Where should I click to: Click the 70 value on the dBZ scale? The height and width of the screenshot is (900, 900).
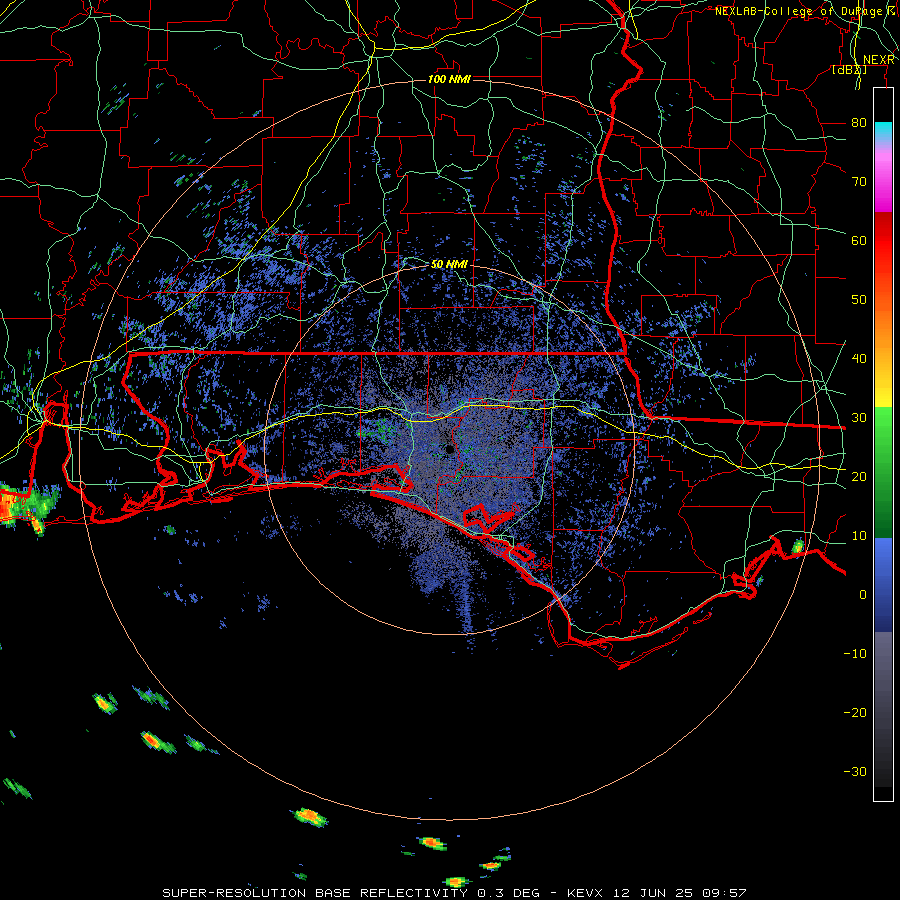point(859,182)
